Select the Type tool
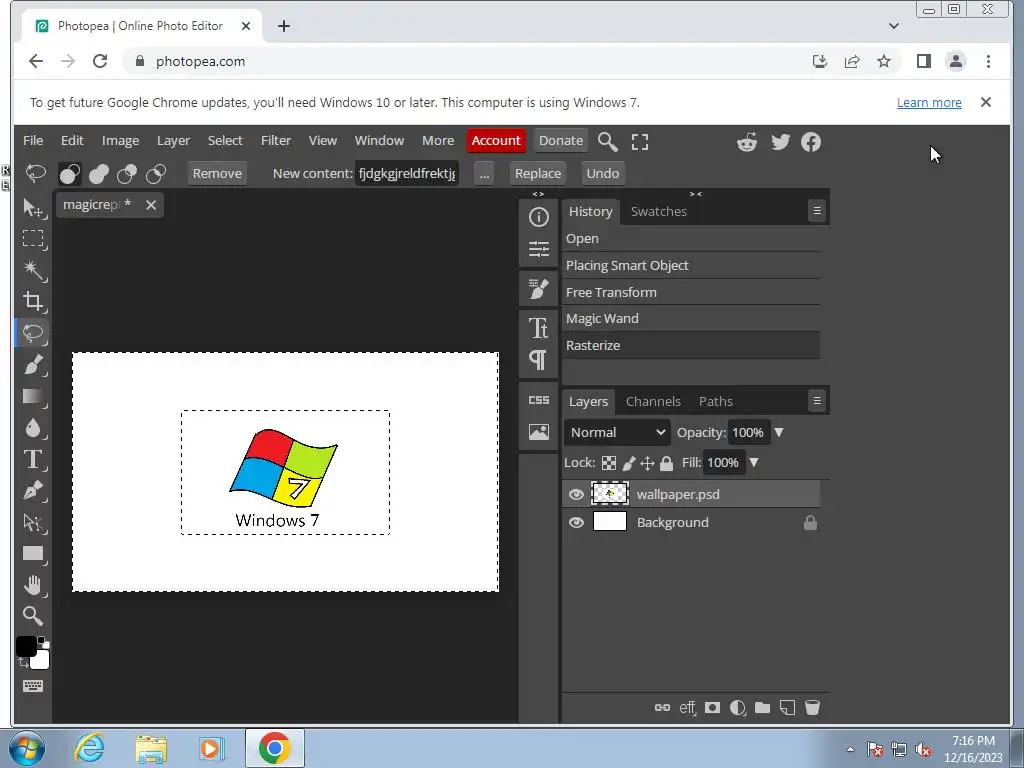This screenshot has width=1024, height=768. pos(33,460)
